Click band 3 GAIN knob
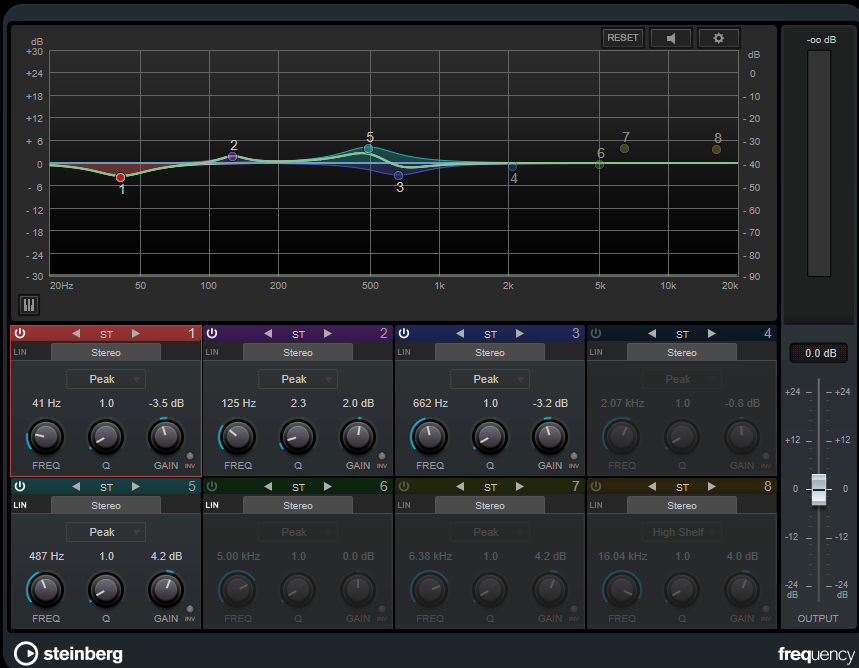Image resolution: width=859 pixels, height=668 pixels. pyautogui.click(x=549, y=437)
